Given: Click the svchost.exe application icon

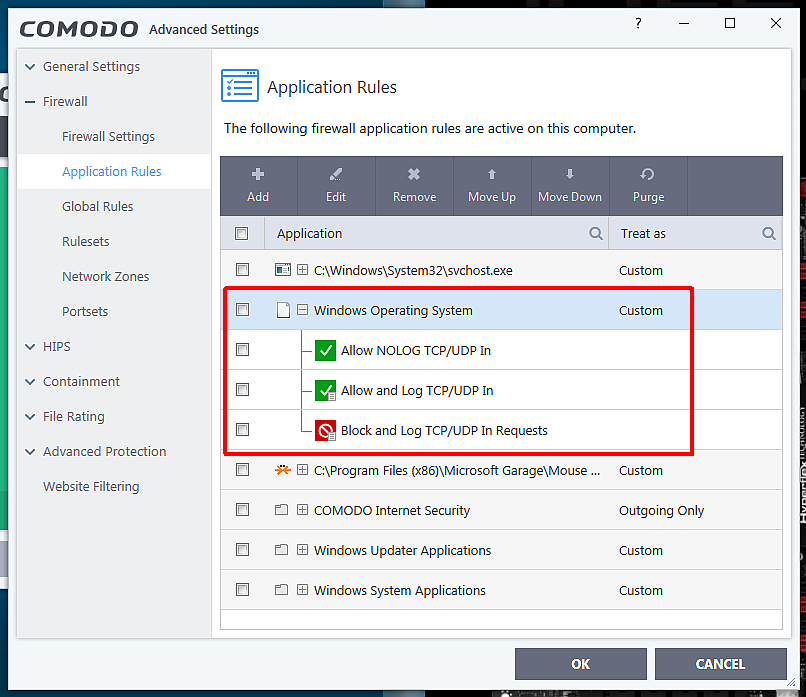Looking at the screenshot, I should [x=283, y=269].
